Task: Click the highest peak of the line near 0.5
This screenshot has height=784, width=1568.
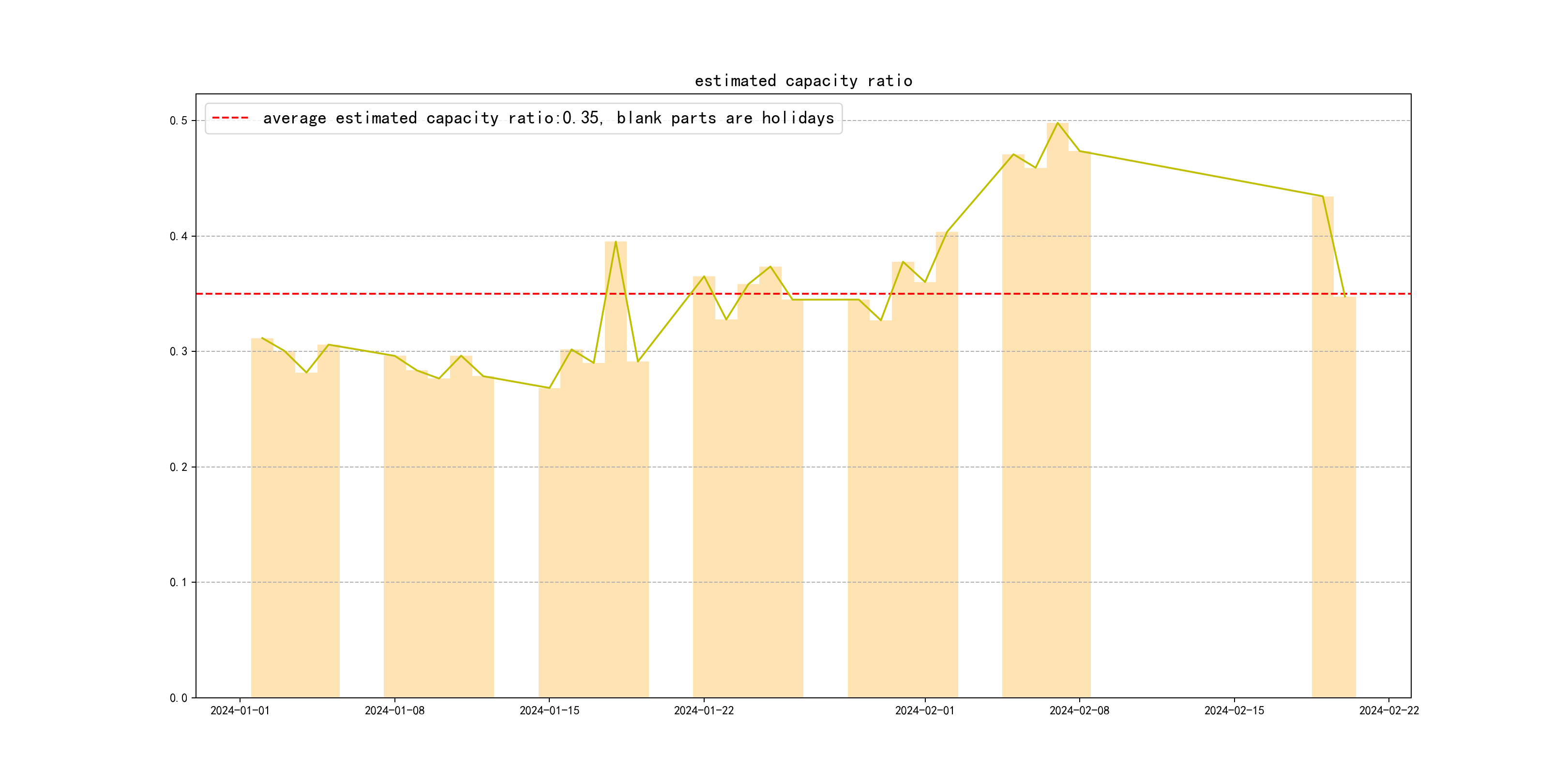Action: (x=1057, y=123)
